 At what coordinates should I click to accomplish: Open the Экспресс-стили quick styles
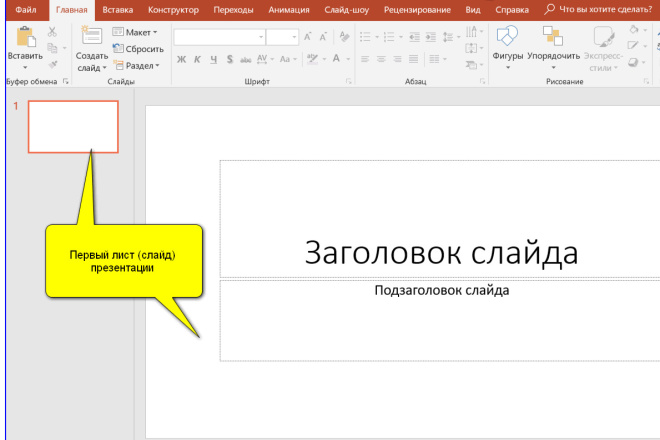pyautogui.click(x=603, y=49)
